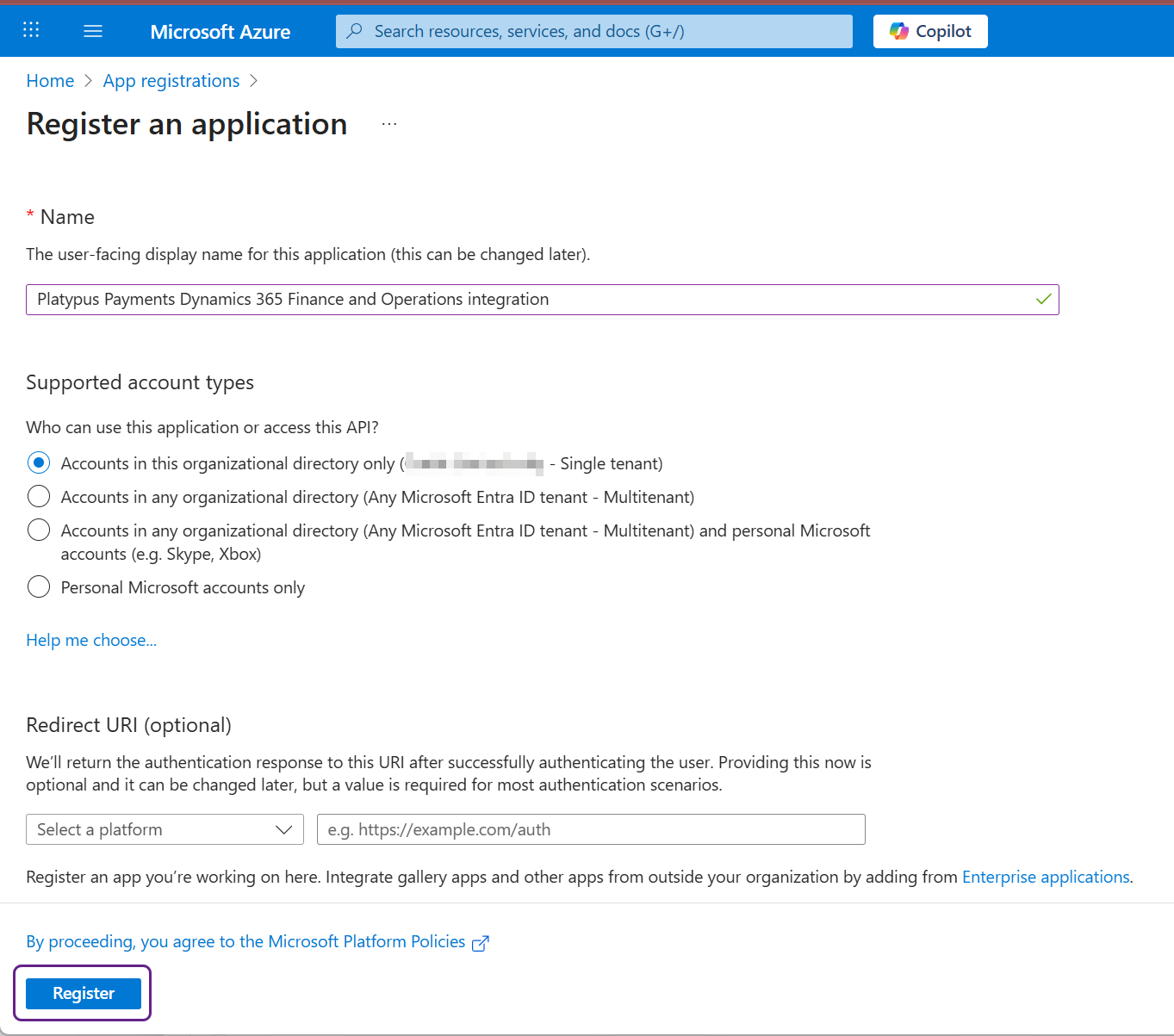
Task: Click the redirect URI input field
Action: point(591,829)
